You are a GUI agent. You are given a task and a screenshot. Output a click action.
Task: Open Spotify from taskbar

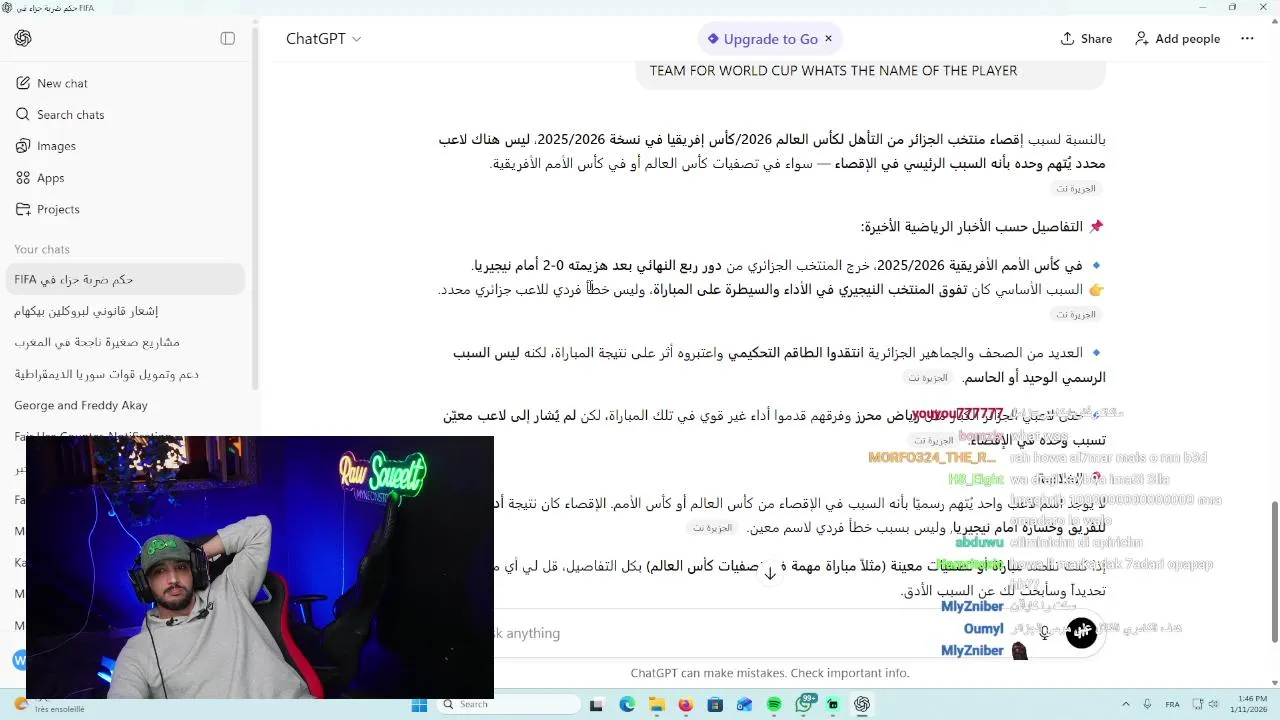774,705
